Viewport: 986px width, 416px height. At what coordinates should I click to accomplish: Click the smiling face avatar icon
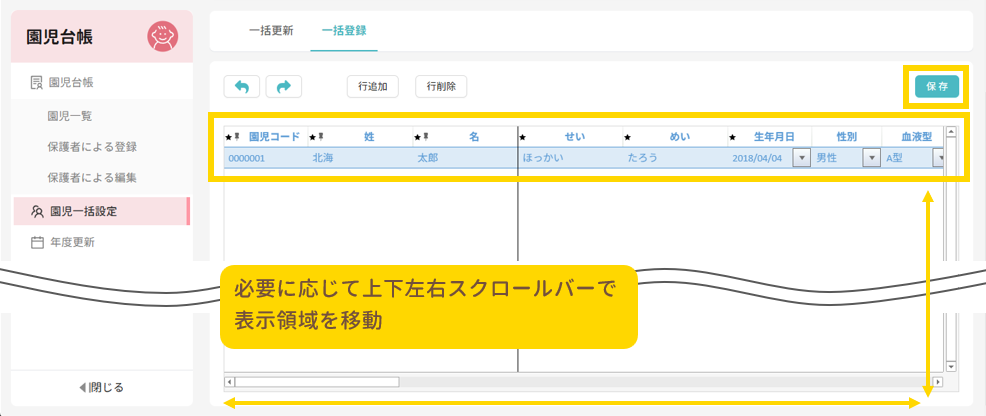tap(161, 37)
